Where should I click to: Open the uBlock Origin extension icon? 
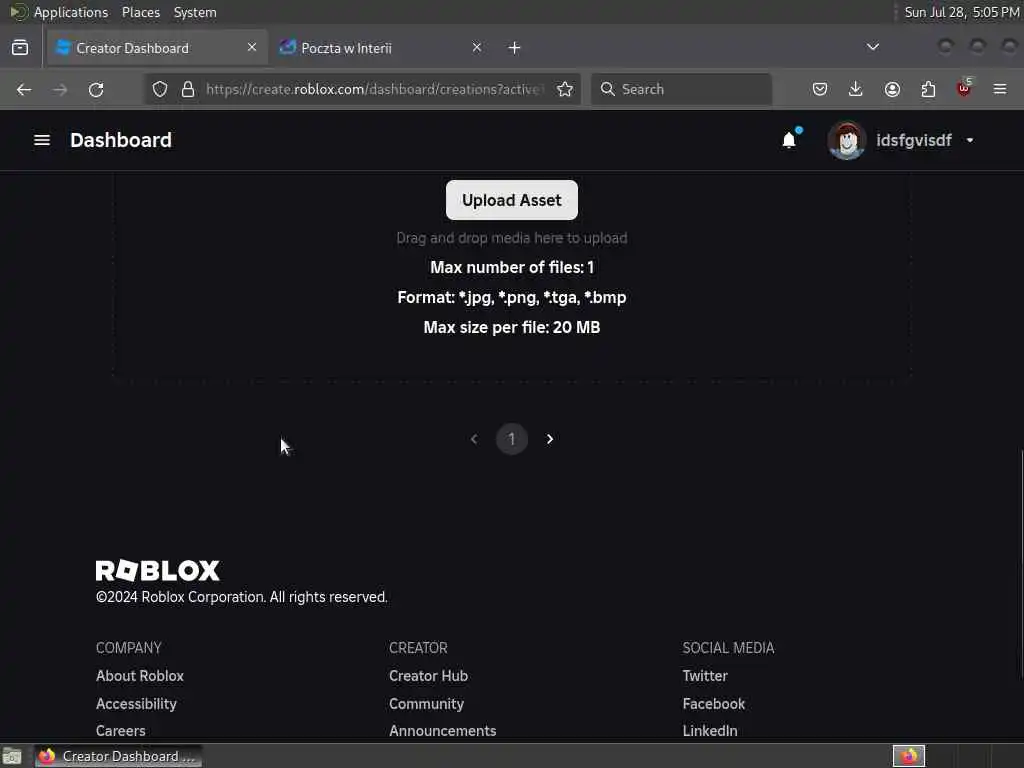click(x=964, y=88)
